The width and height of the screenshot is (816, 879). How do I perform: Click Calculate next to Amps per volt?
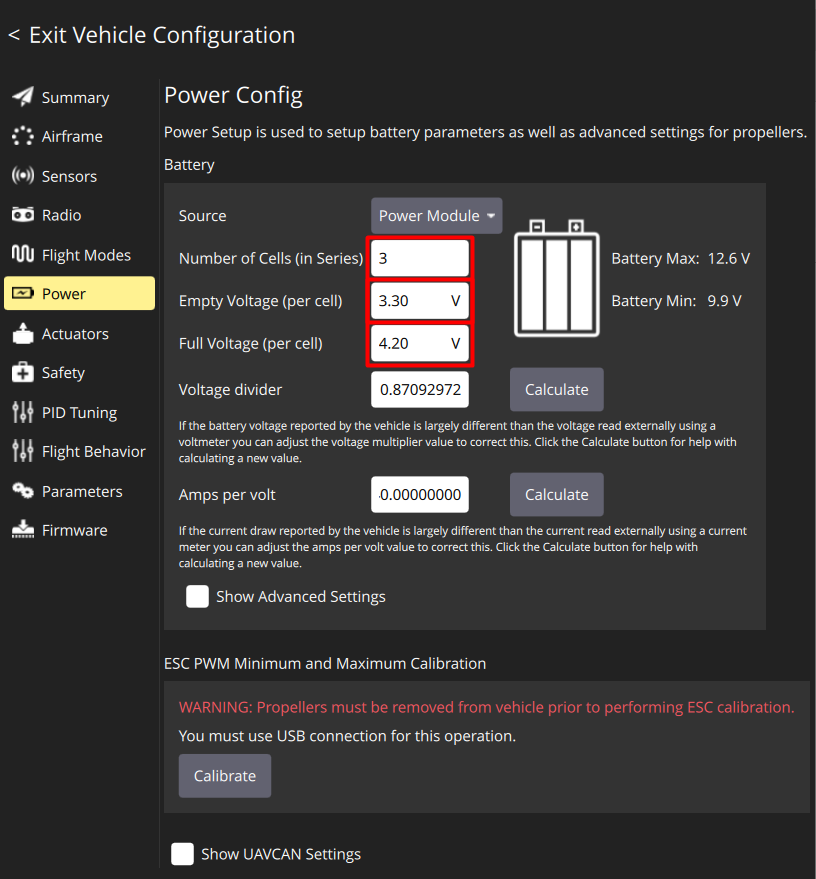(556, 494)
